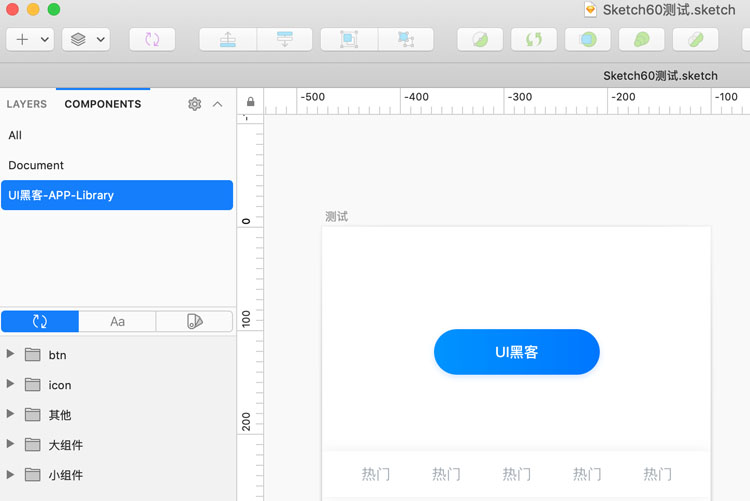Select All components source
750x501 pixels.
coord(117,135)
